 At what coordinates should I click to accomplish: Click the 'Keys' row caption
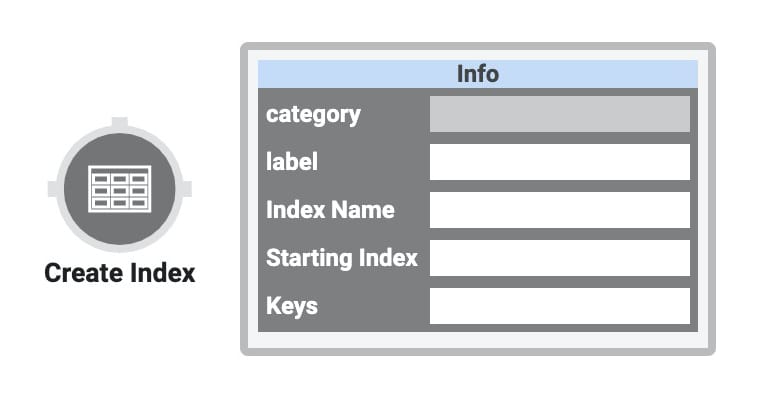pyautogui.click(x=292, y=306)
